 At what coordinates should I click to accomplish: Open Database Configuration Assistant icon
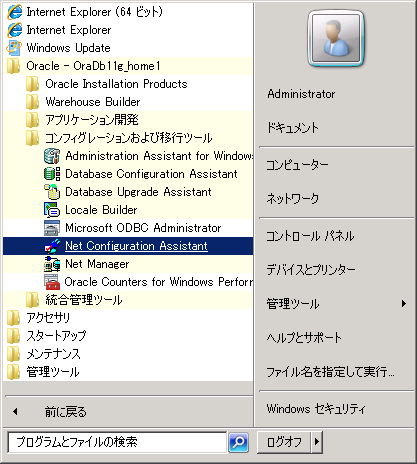click(x=52, y=174)
